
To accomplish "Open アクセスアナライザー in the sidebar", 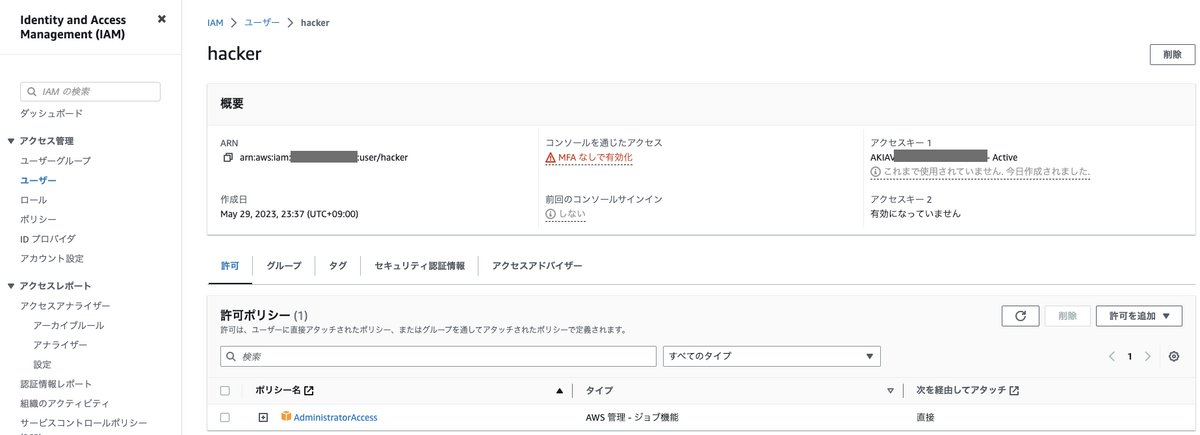I will pyautogui.click(x=65, y=306).
